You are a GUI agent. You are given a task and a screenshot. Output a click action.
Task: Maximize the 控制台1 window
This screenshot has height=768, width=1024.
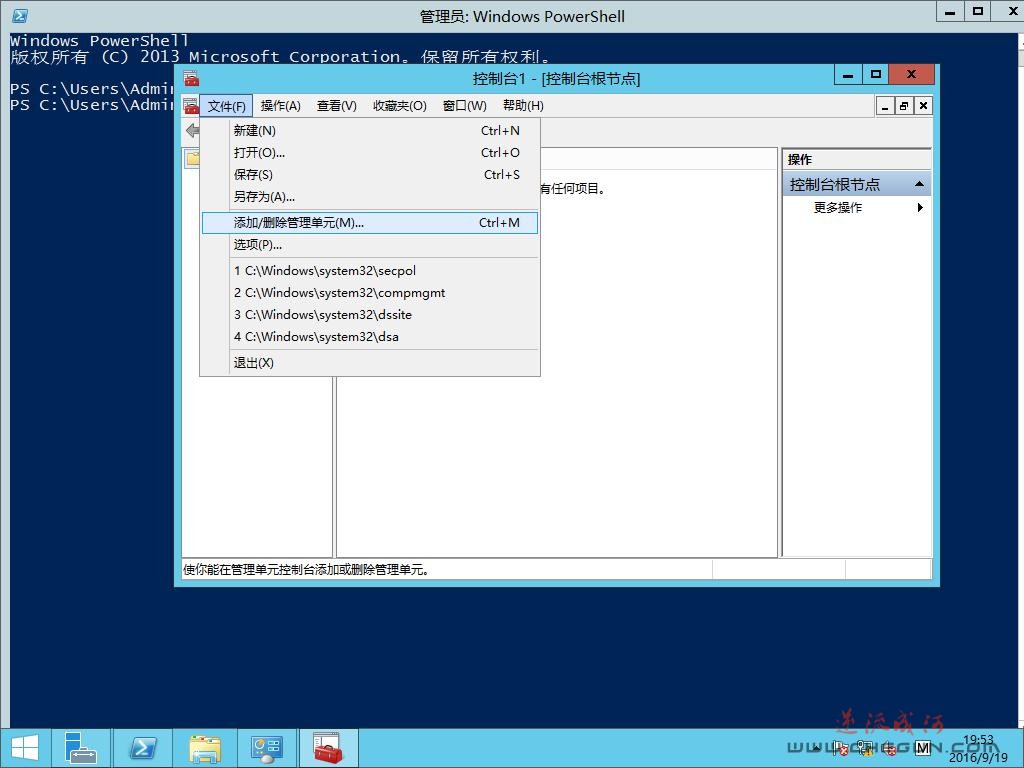tap(876, 74)
